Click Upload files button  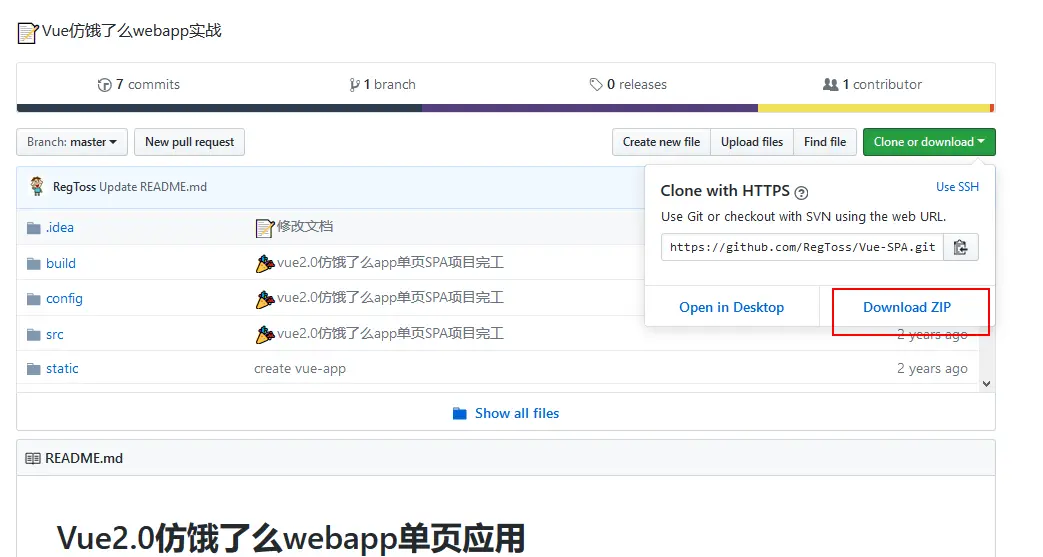(752, 142)
